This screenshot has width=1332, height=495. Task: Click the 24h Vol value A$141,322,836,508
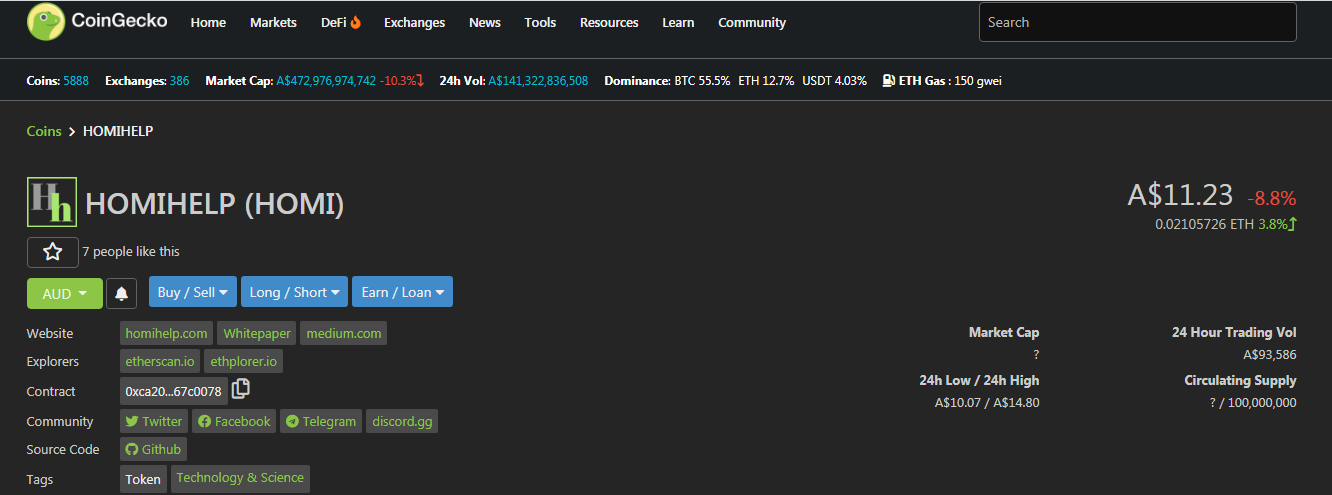click(538, 80)
